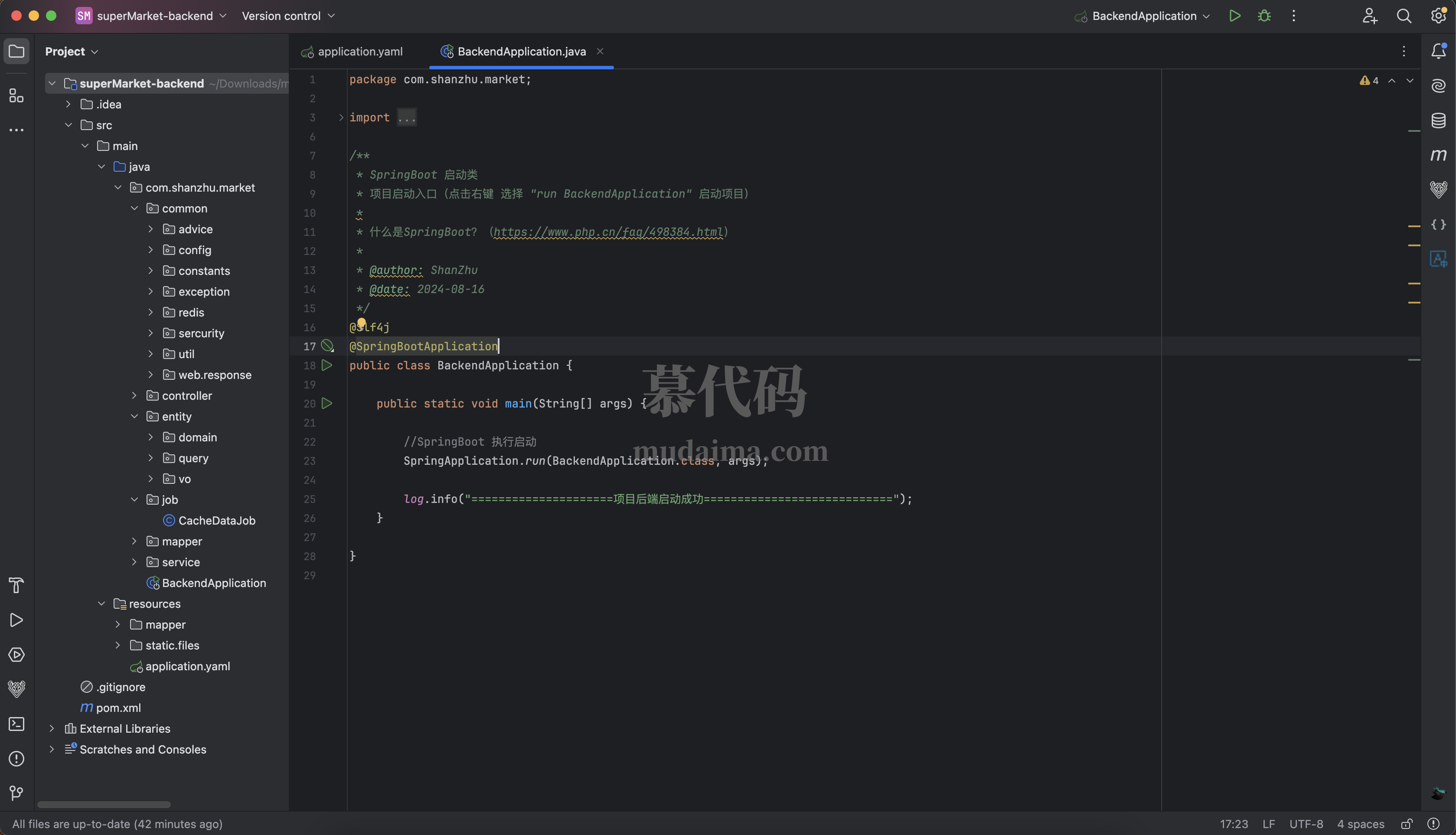Open the BackendApplication run configuration dropdown
Viewport: 1456px width, 835px height.
click(1141, 16)
